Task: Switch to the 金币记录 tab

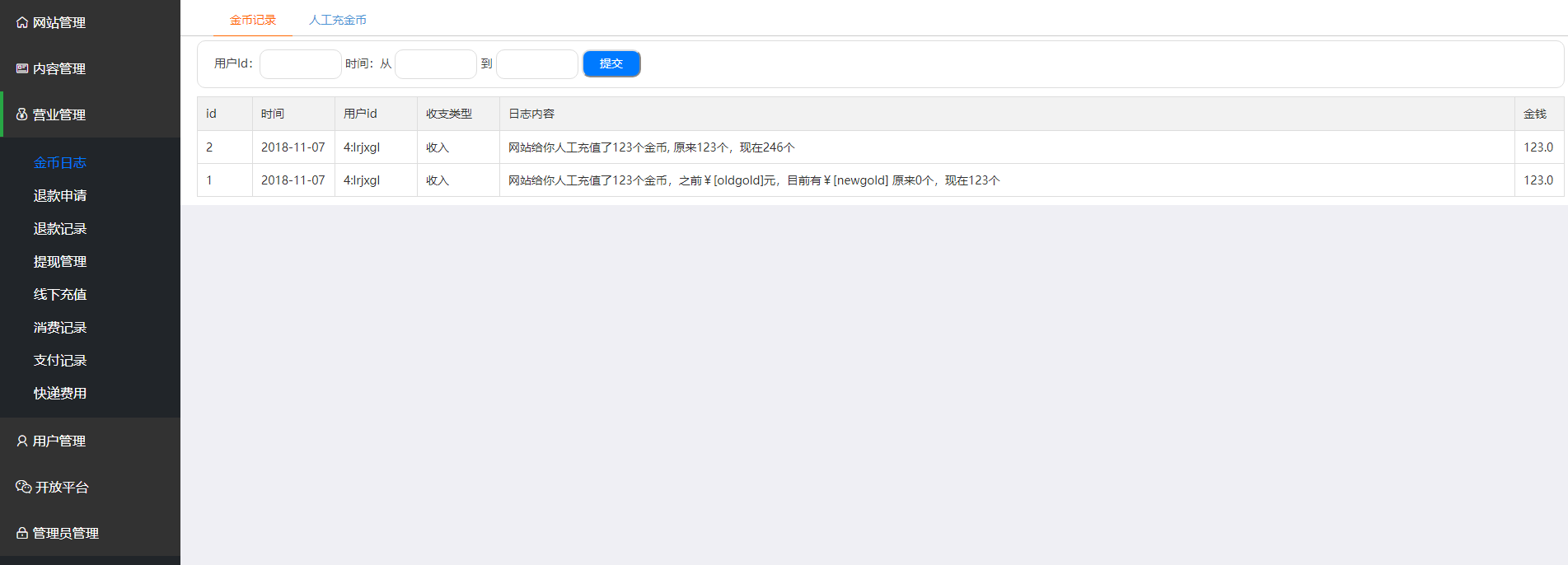Action: pos(252,20)
